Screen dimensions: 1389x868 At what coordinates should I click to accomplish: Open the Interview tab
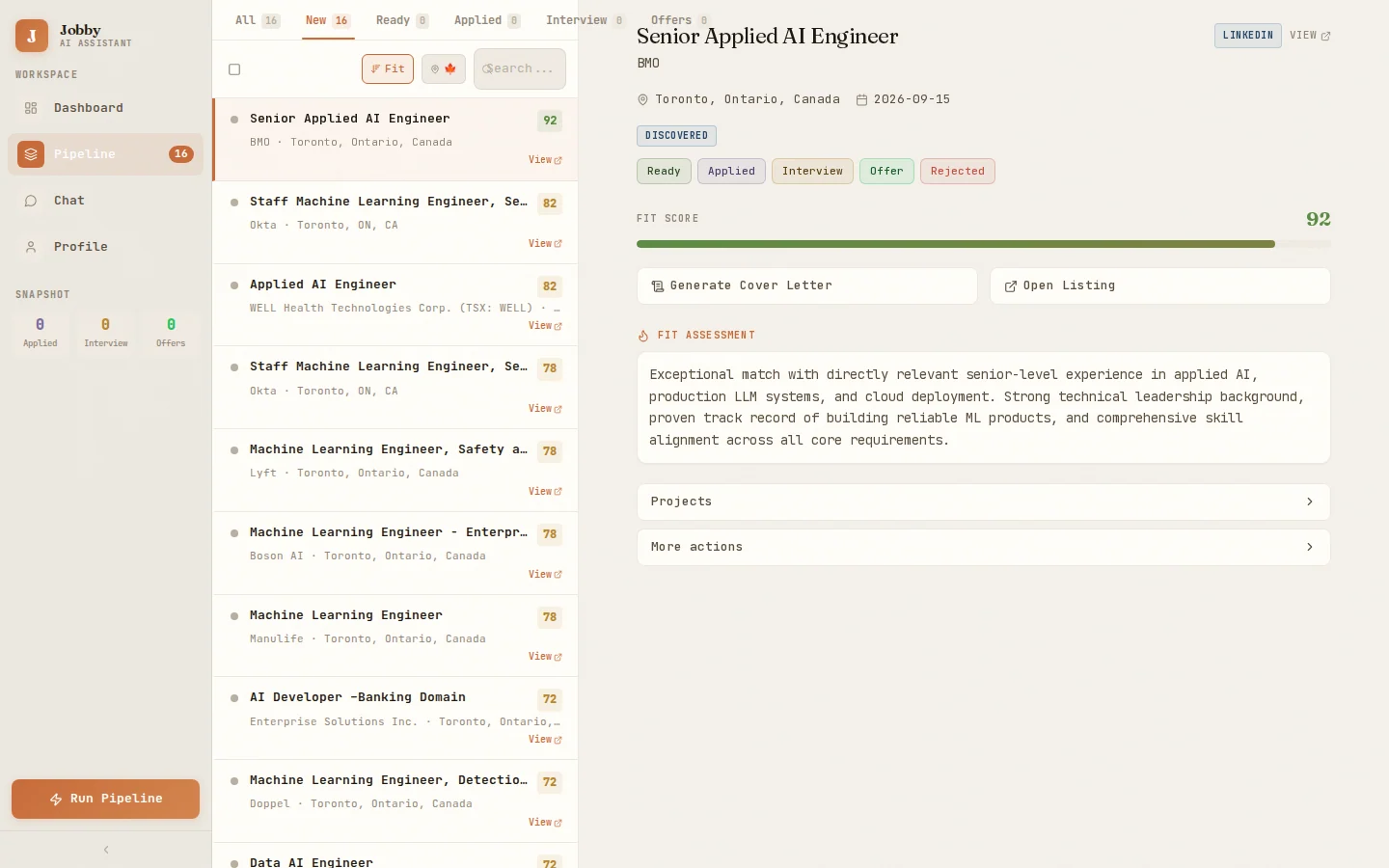pos(586,20)
